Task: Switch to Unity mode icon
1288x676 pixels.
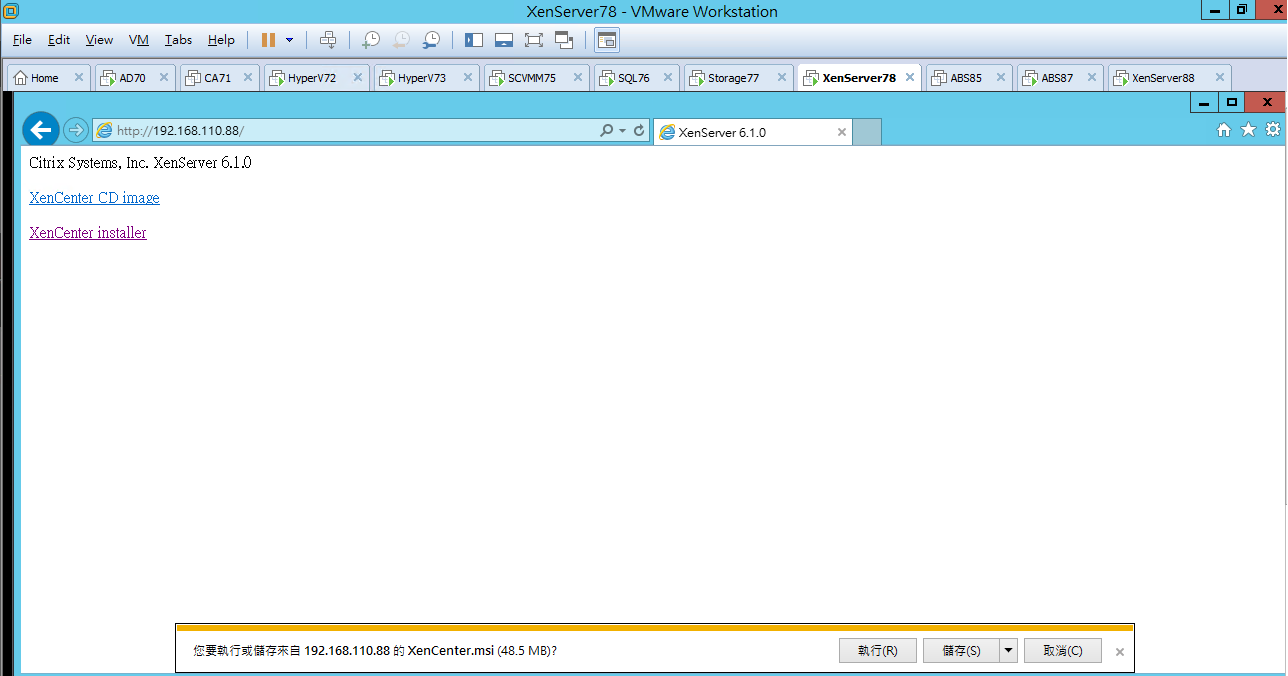Action: point(564,40)
